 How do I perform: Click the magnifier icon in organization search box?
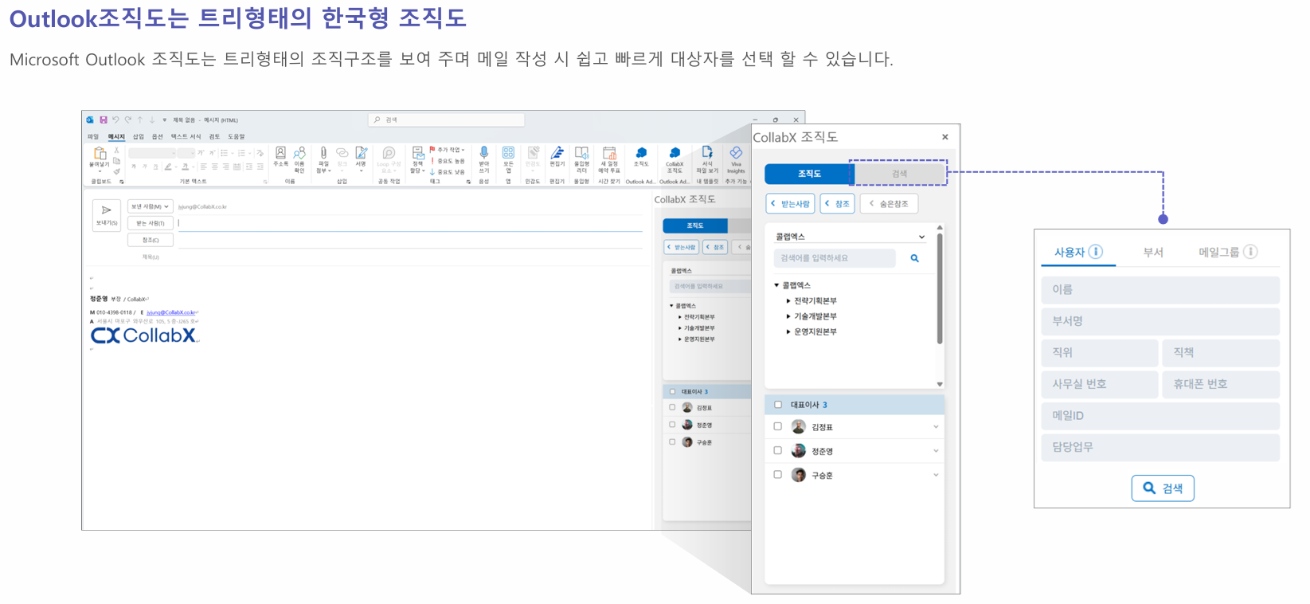[x=914, y=258]
